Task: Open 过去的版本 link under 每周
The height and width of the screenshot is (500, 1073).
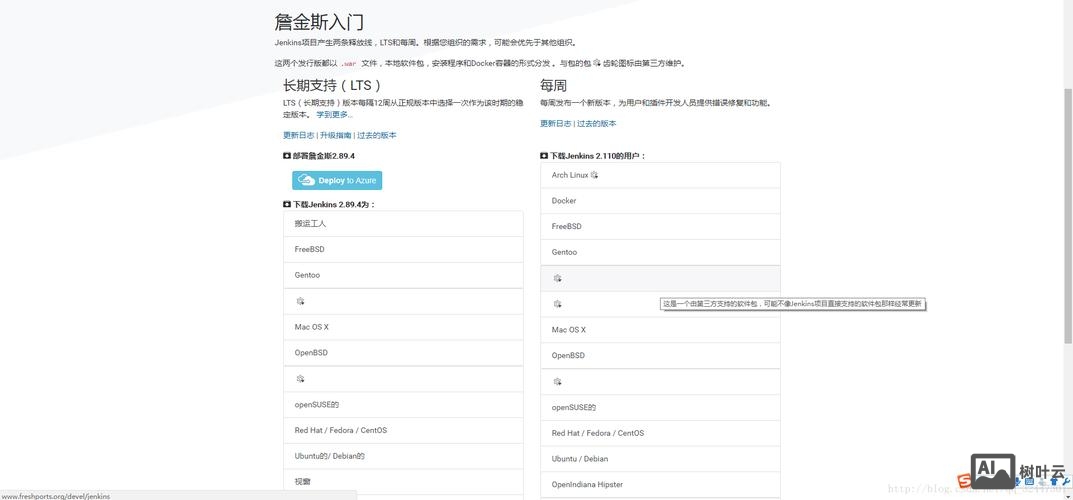Action: pyautogui.click(x=597, y=124)
